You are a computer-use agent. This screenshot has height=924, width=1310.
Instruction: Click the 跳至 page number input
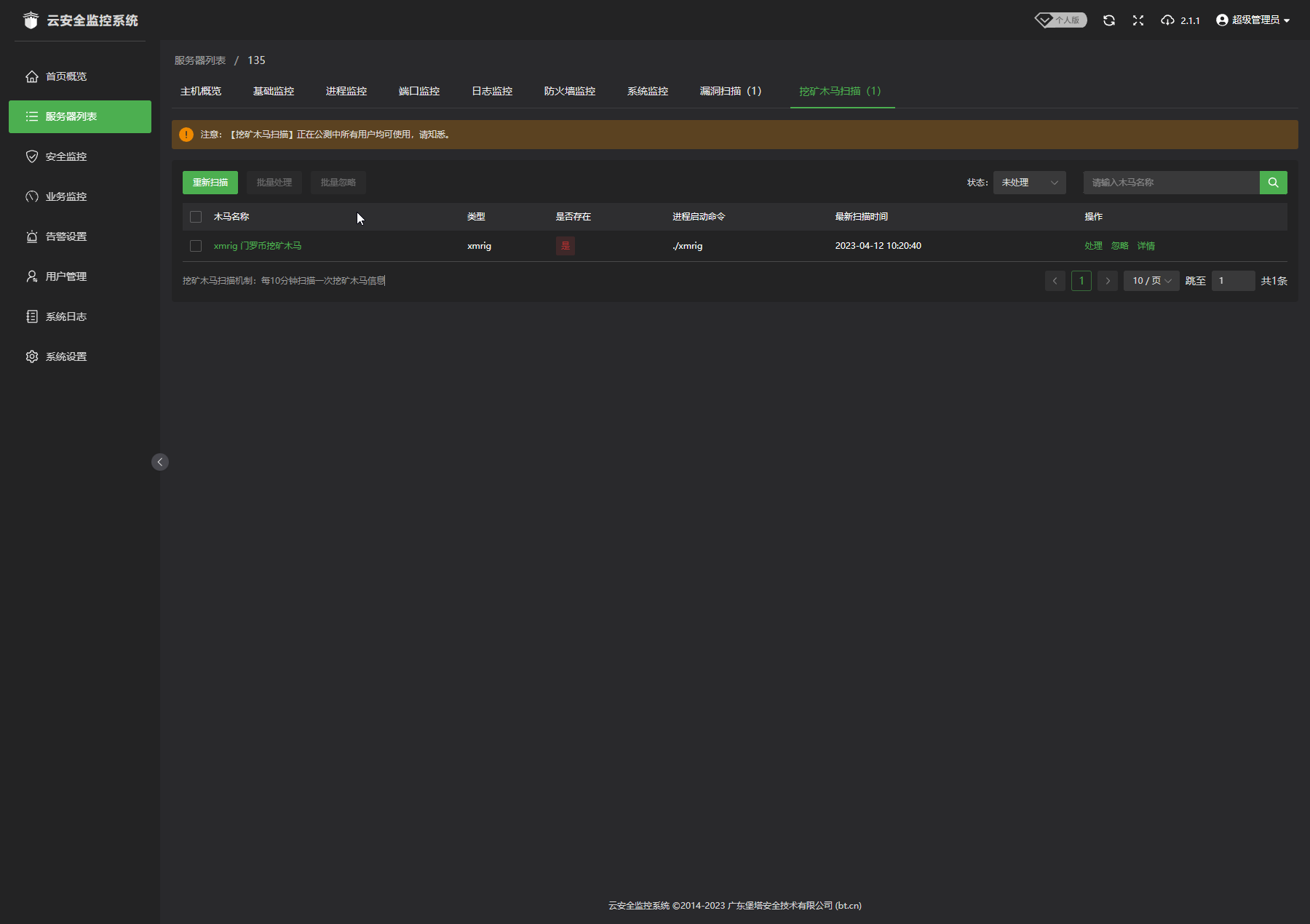pyautogui.click(x=1233, y=281)
